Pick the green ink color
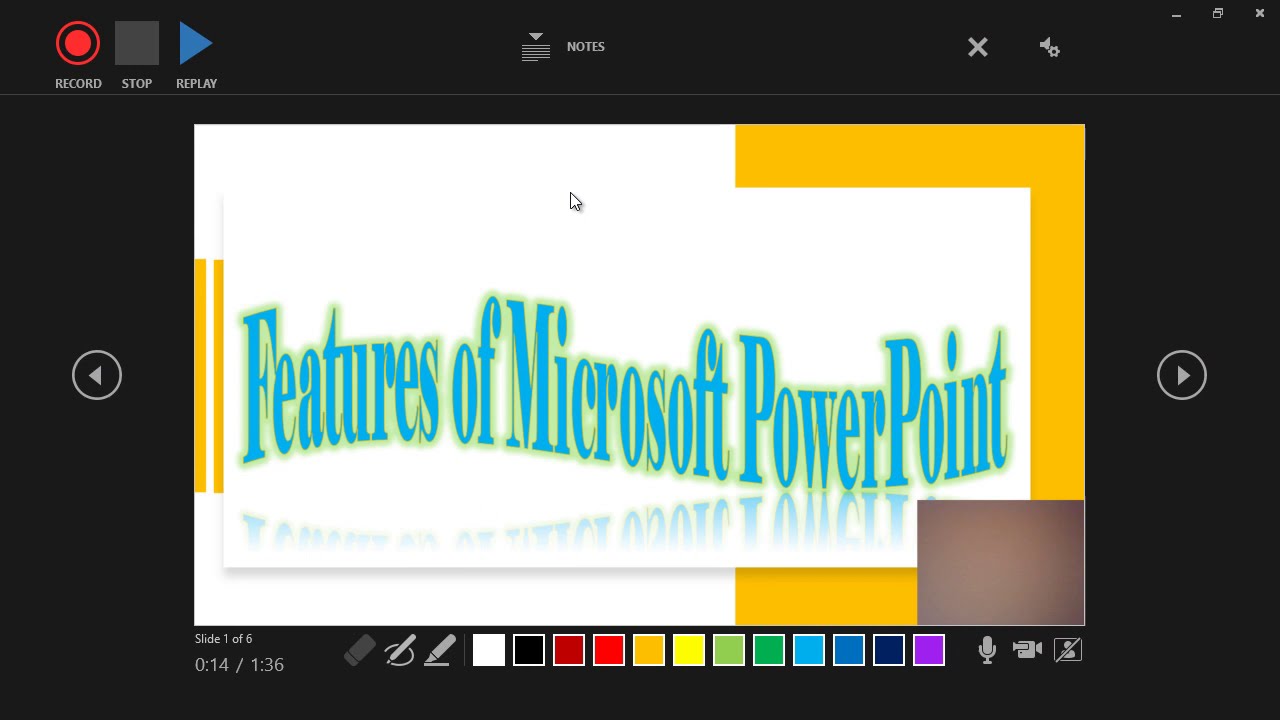 [769, 650]
